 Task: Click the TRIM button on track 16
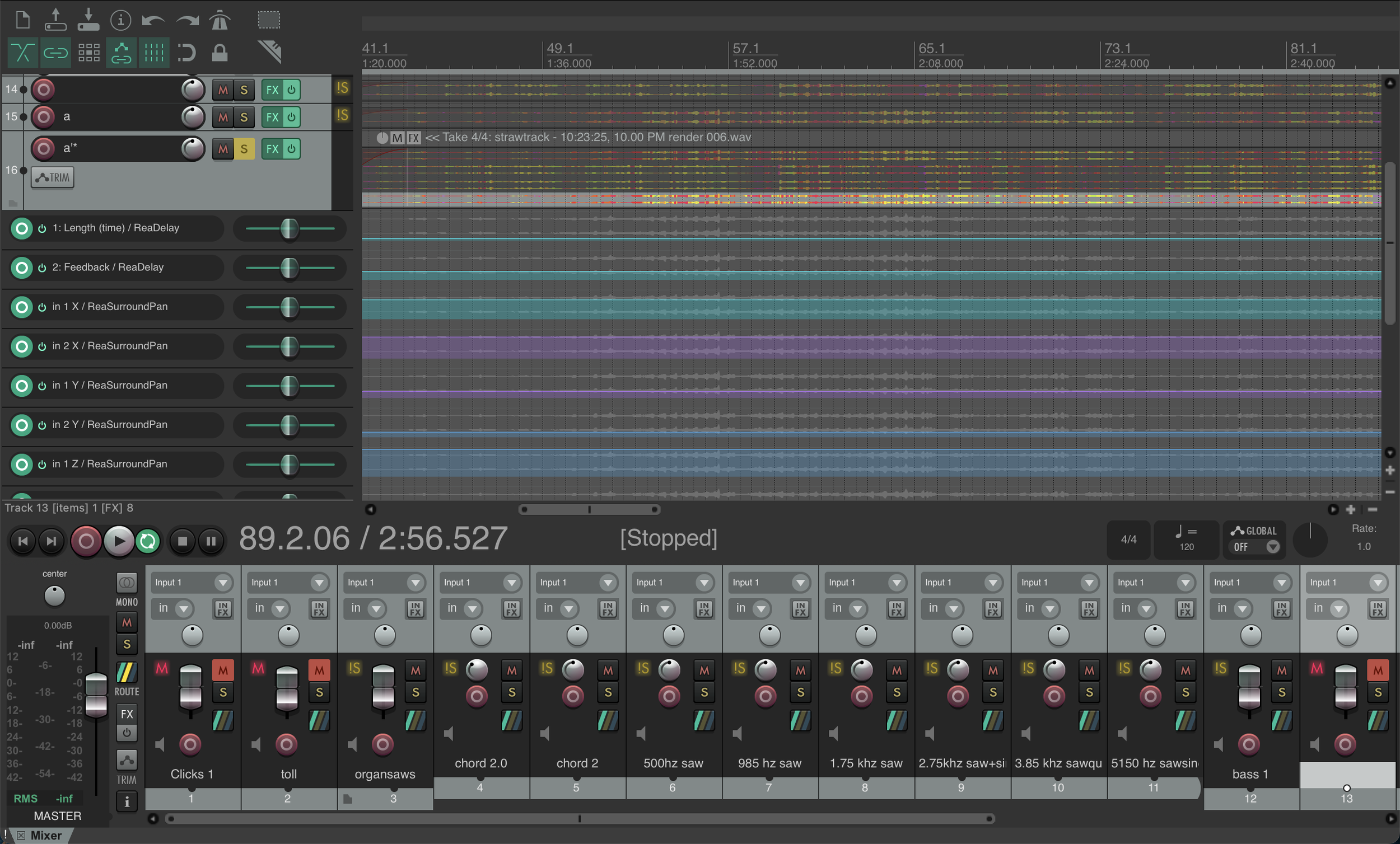tap(52, 178)
